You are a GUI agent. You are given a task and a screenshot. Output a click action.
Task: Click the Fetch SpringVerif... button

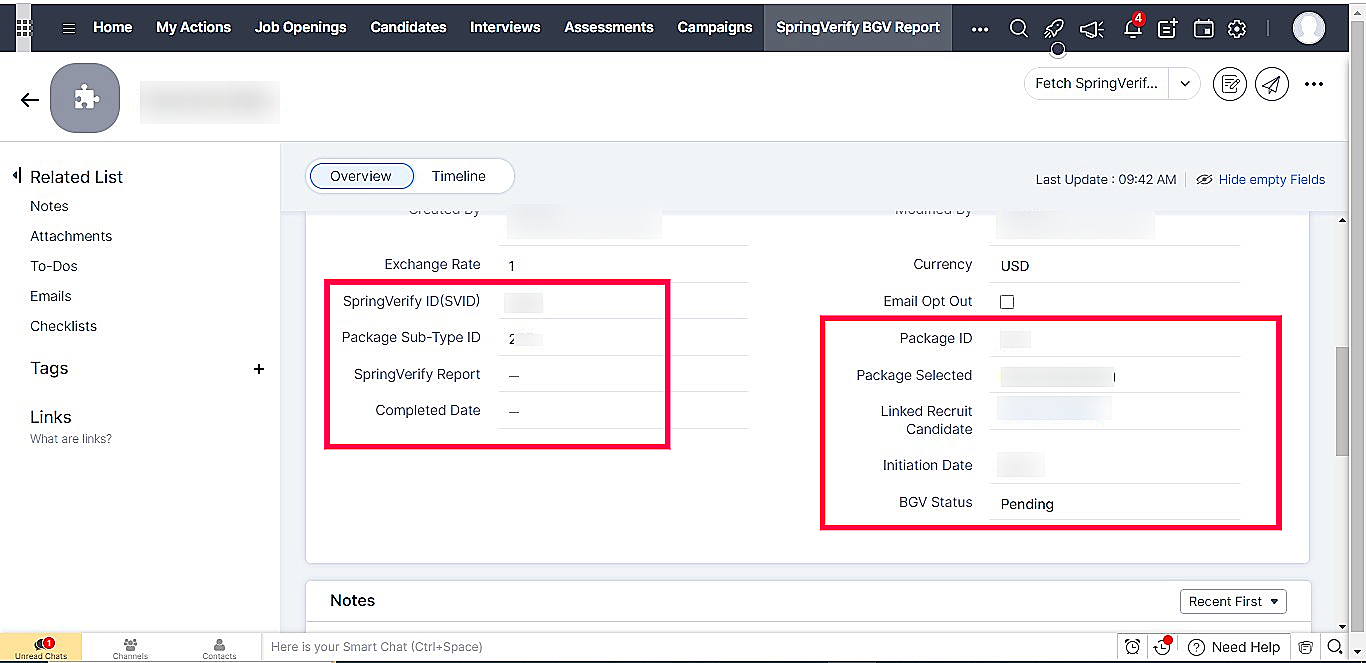point(1096,84)
